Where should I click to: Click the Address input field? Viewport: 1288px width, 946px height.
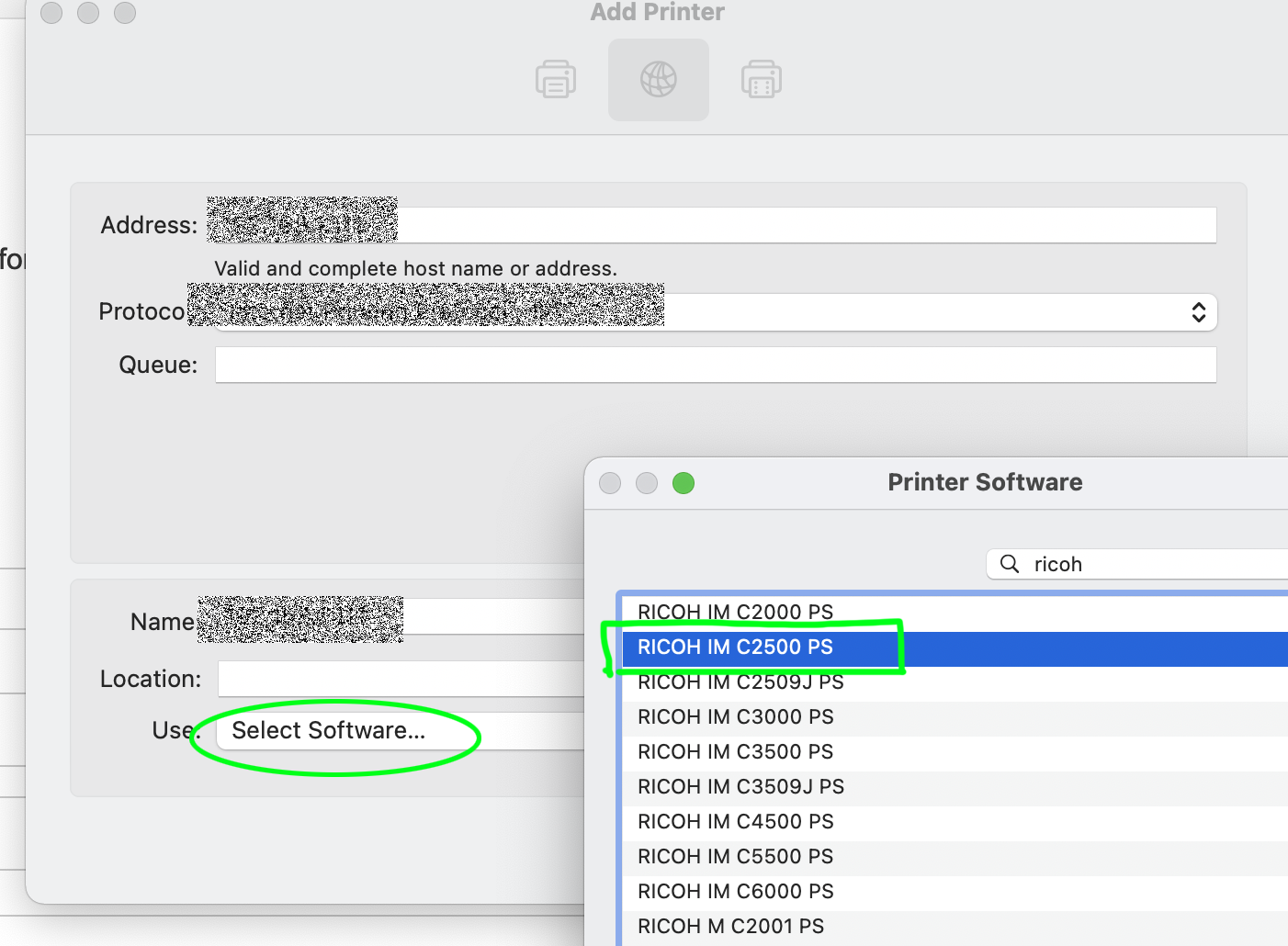643,224
